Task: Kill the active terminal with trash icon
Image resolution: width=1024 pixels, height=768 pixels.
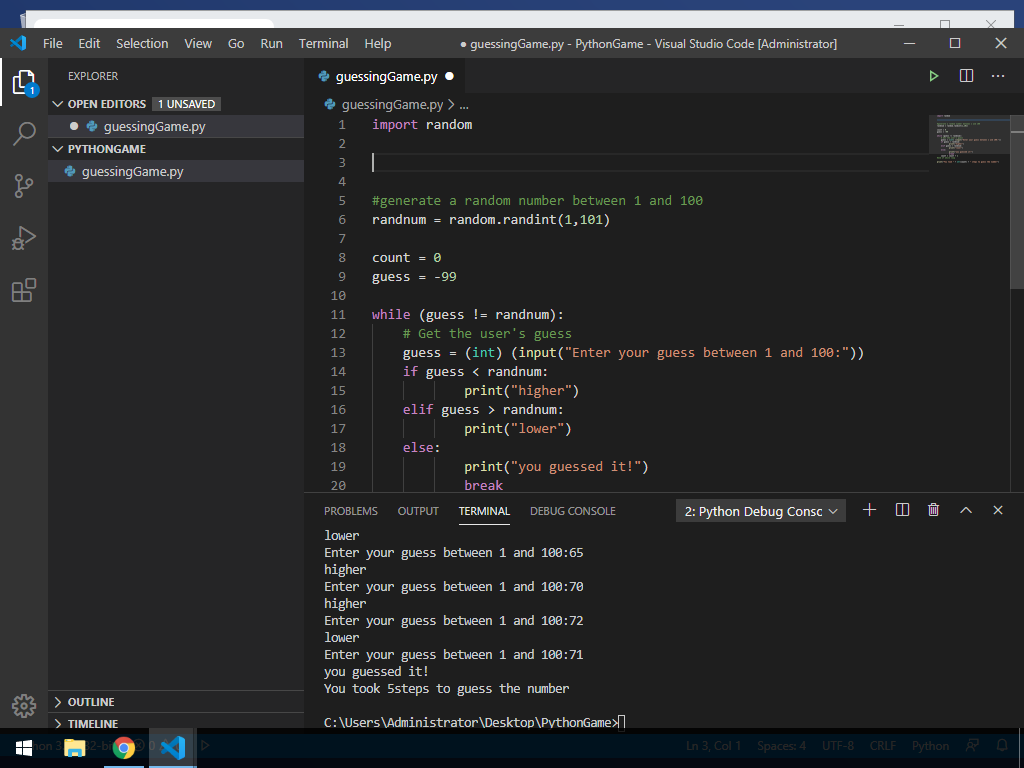Action: click(933, 510)
